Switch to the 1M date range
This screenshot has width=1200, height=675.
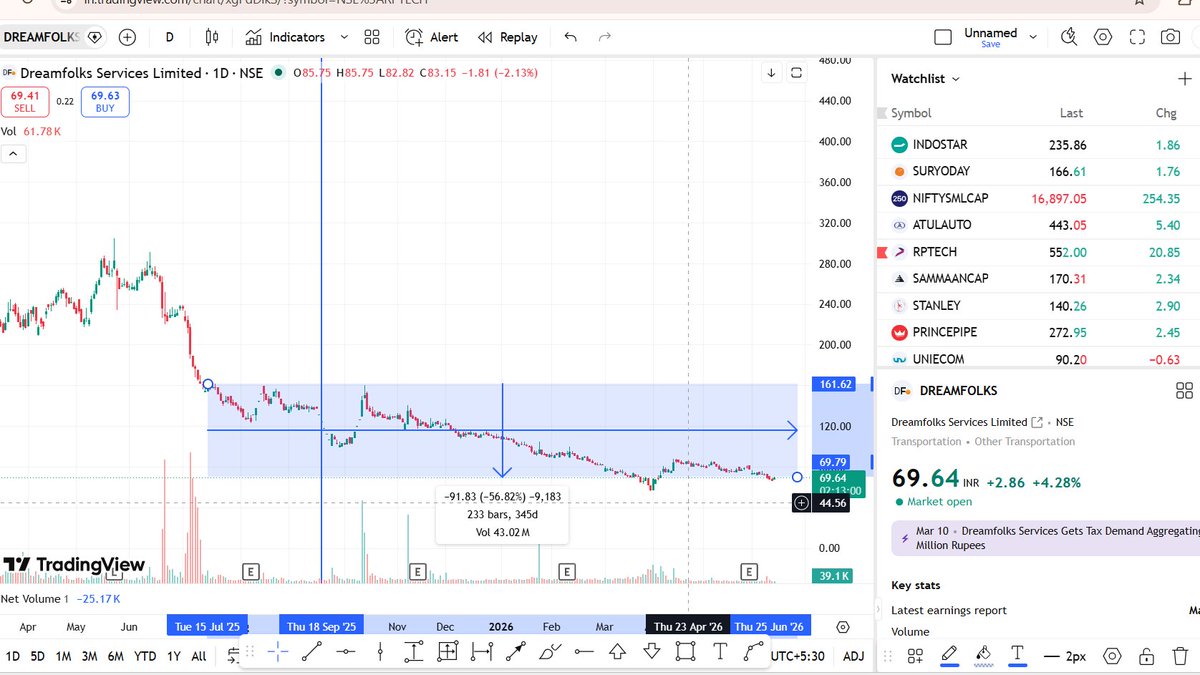63,656
